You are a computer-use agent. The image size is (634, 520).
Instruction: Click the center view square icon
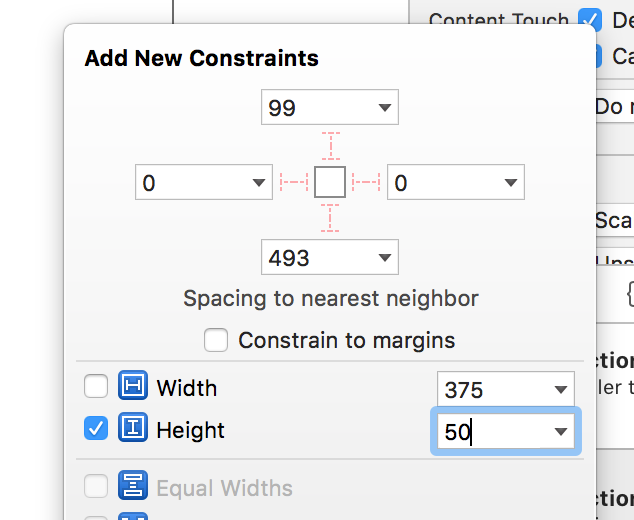330,182
